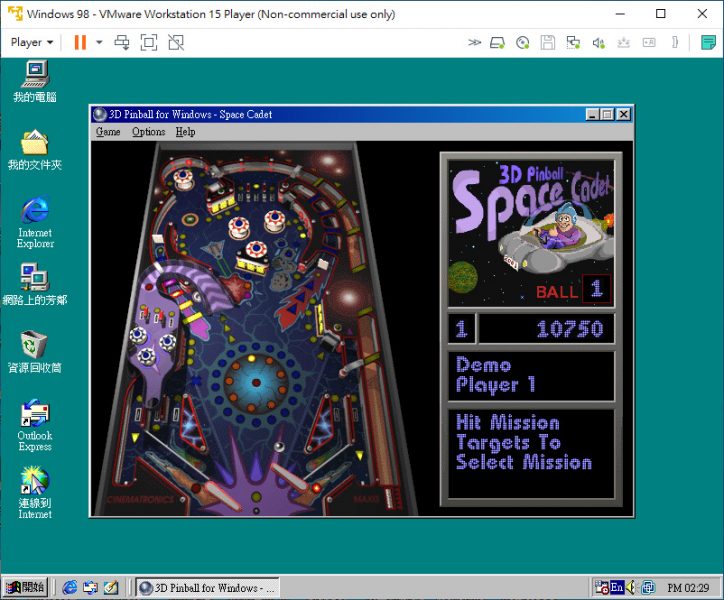The image size is (724, 600).
Task: Select the Connect to Internet shortcut
Action: [x=35, y=492]
